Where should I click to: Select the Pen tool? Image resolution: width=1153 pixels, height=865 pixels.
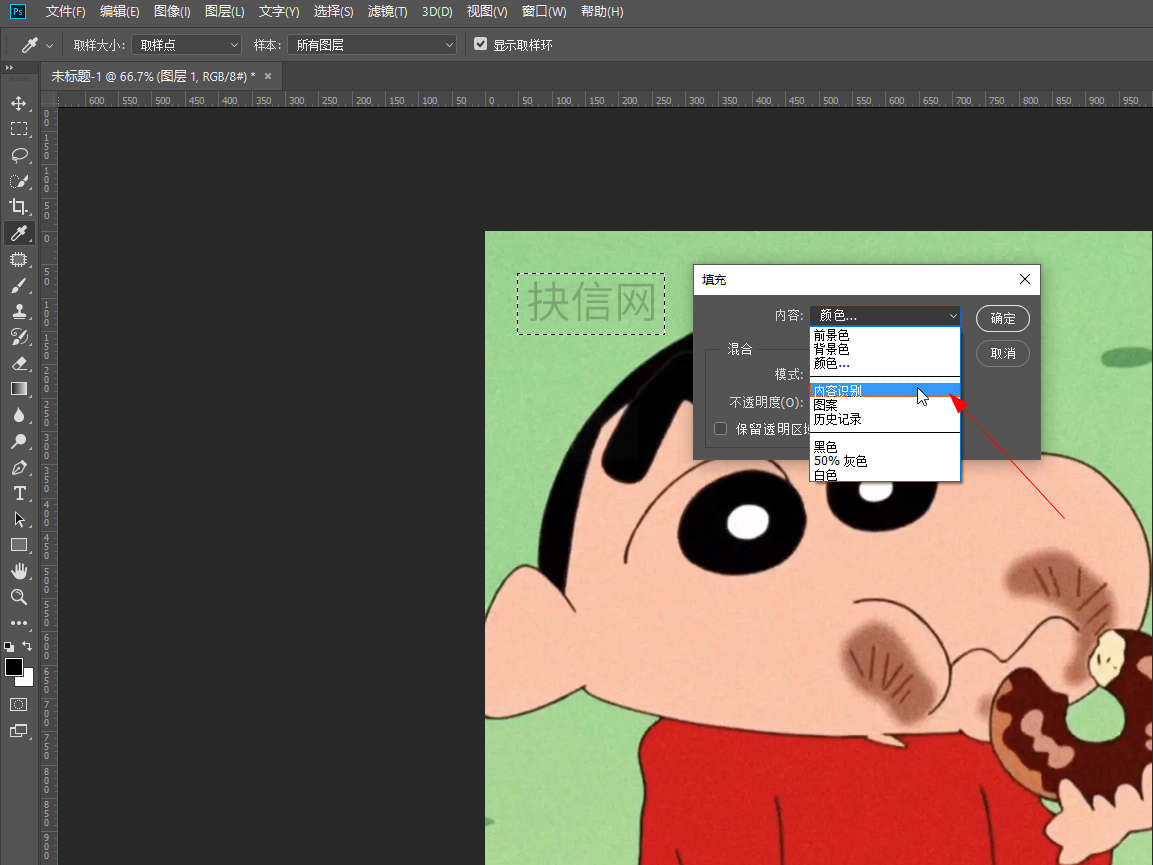(19, 467)
